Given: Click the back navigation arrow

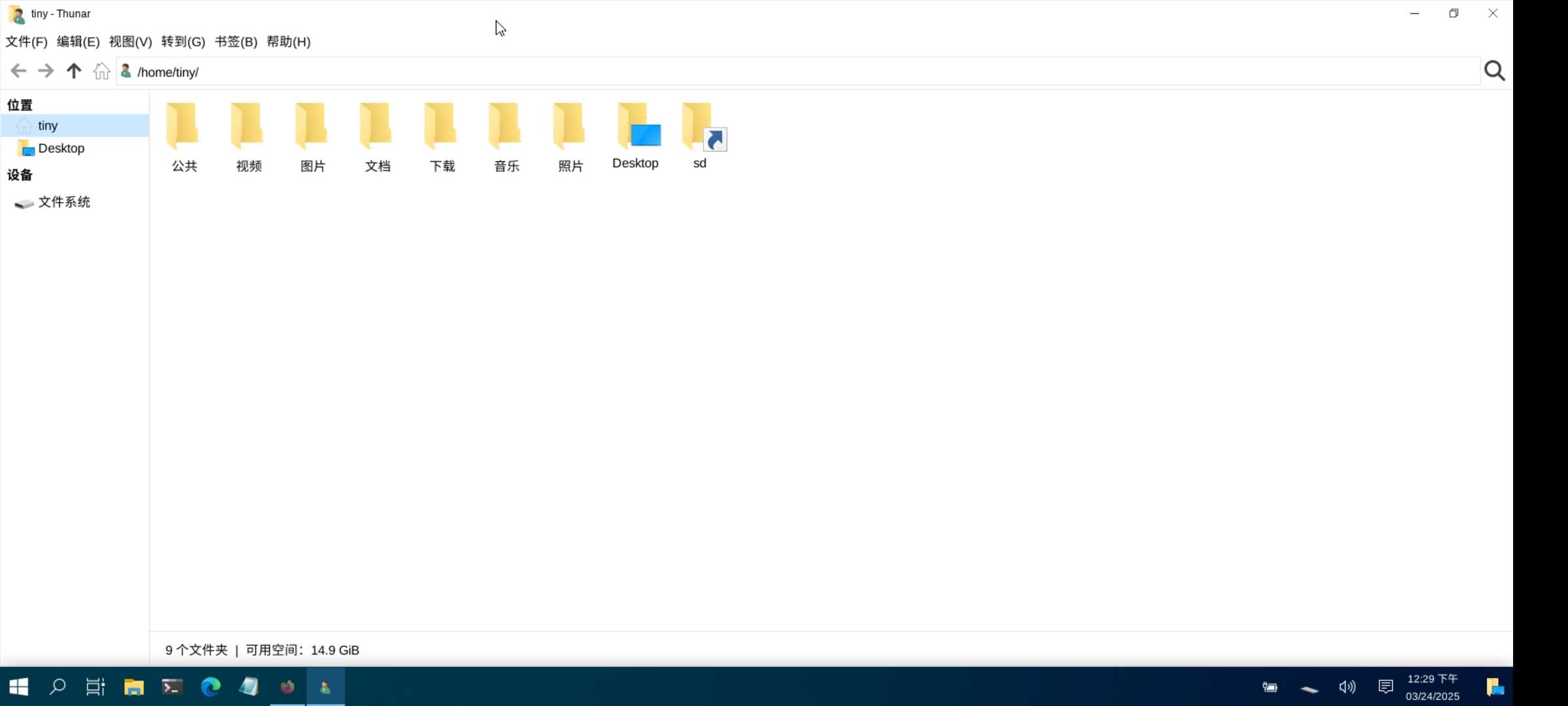Looking at the screenshot, I should click(x=18, y=71).
